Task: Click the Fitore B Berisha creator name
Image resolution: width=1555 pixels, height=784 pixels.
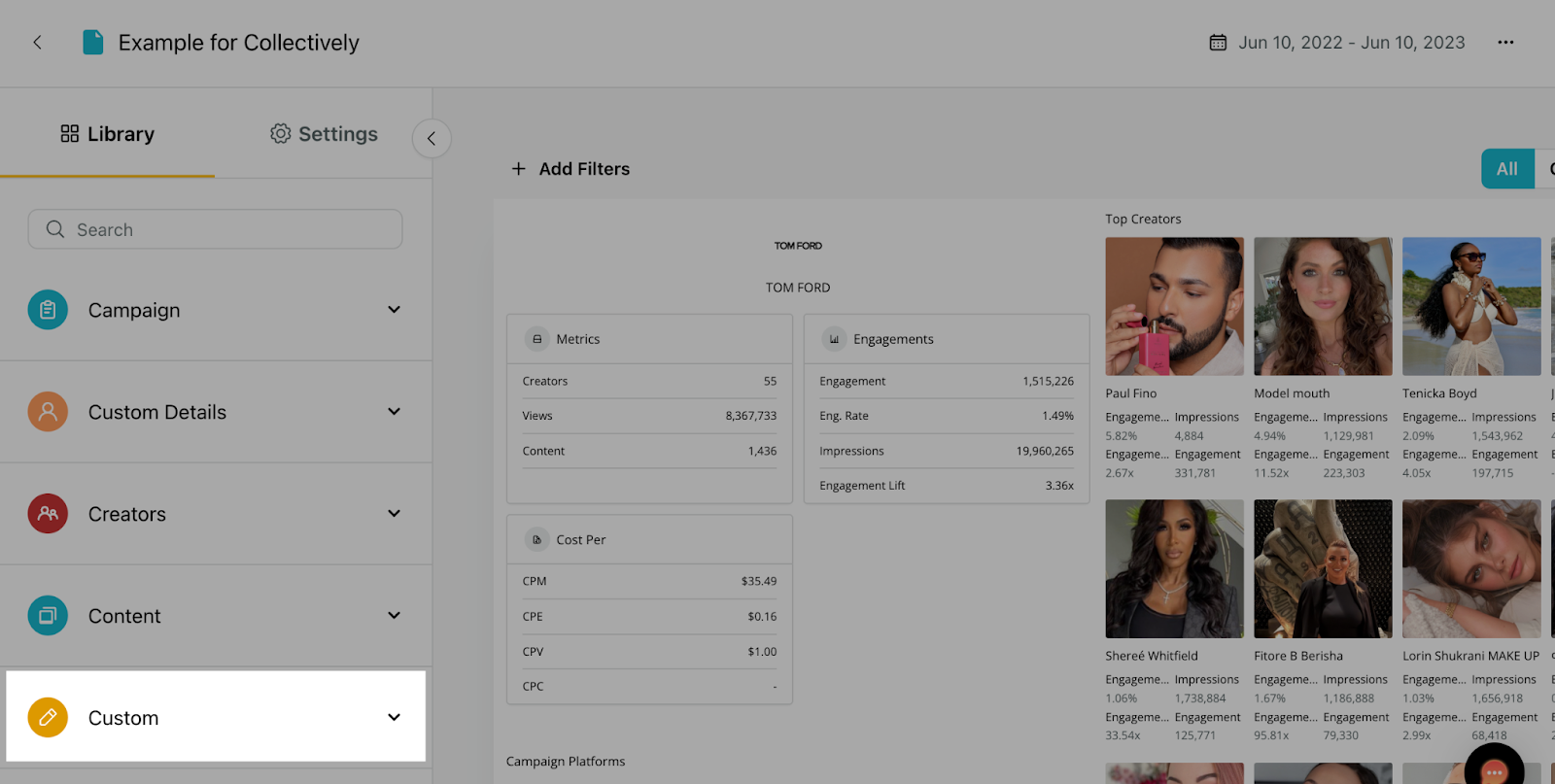Action: coord(1298,656)
